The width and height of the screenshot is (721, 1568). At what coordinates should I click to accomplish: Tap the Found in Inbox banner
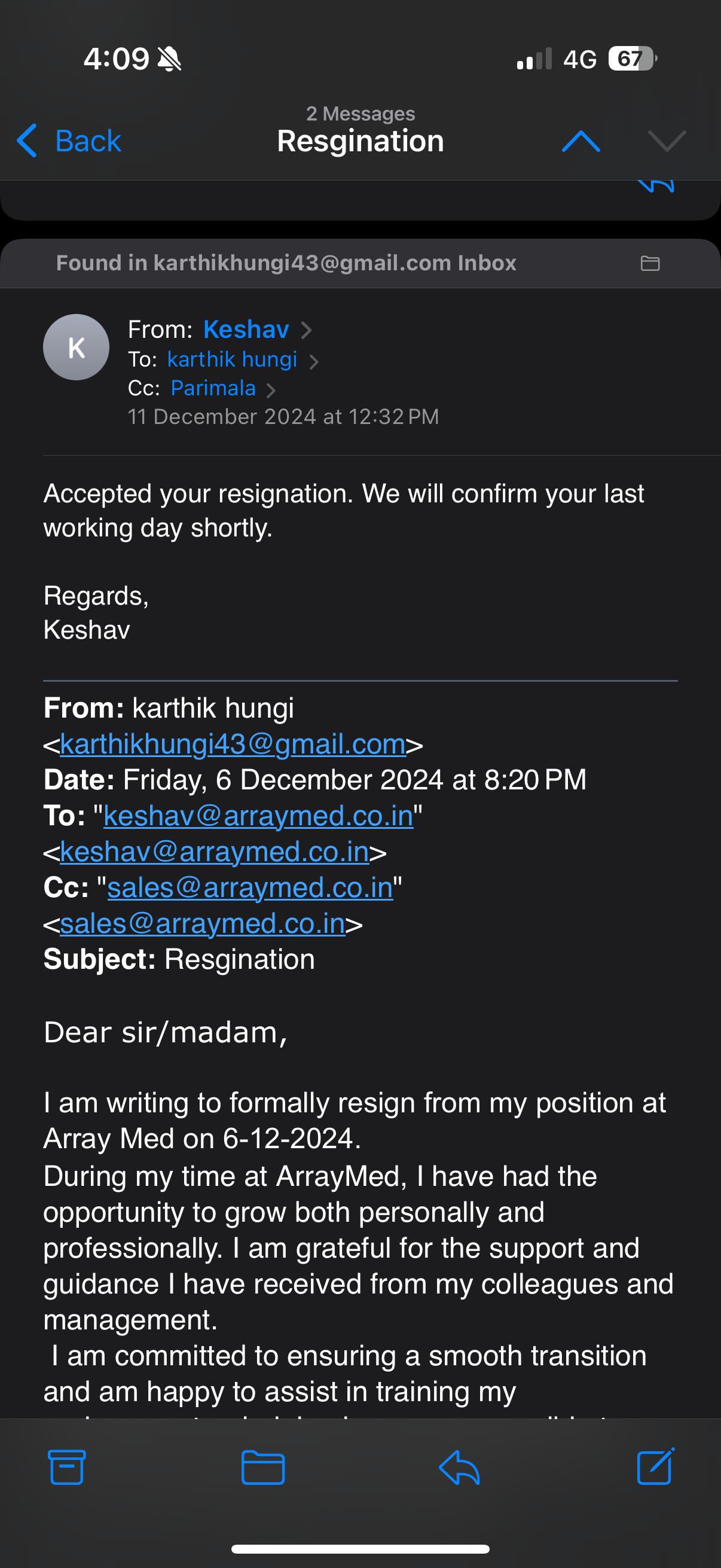(x=286, y=263)
